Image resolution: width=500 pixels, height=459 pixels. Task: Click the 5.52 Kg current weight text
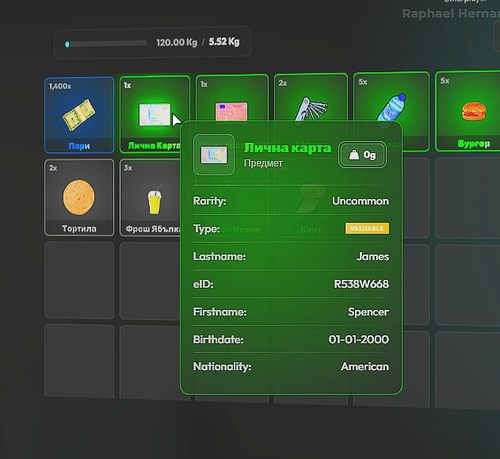[224, 42]
